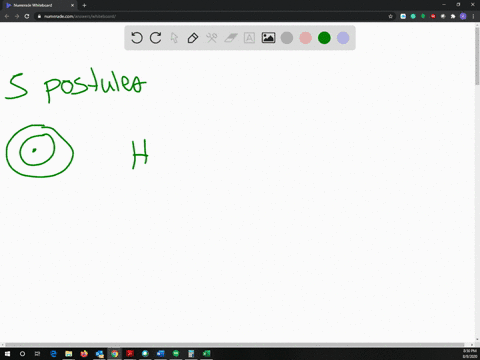480x360 pixels.
Task: Close the Numerade Whiteboard tab
Action: pyautogui.click(x=72, y=5)
